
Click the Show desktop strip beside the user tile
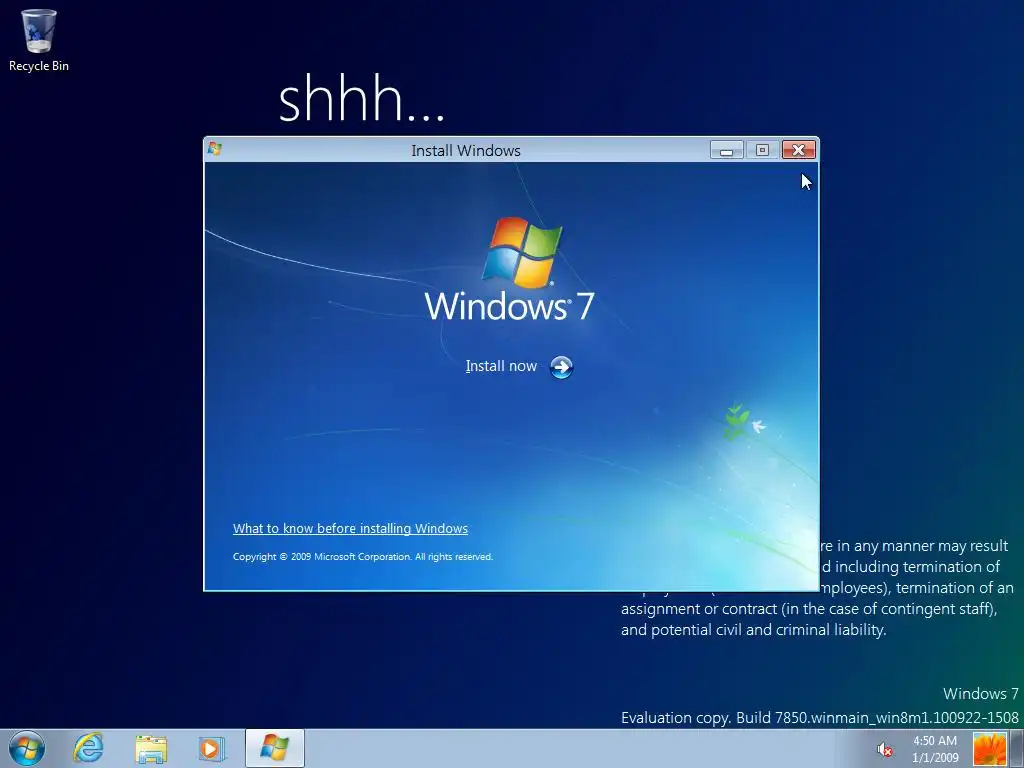click(1017, 749)
